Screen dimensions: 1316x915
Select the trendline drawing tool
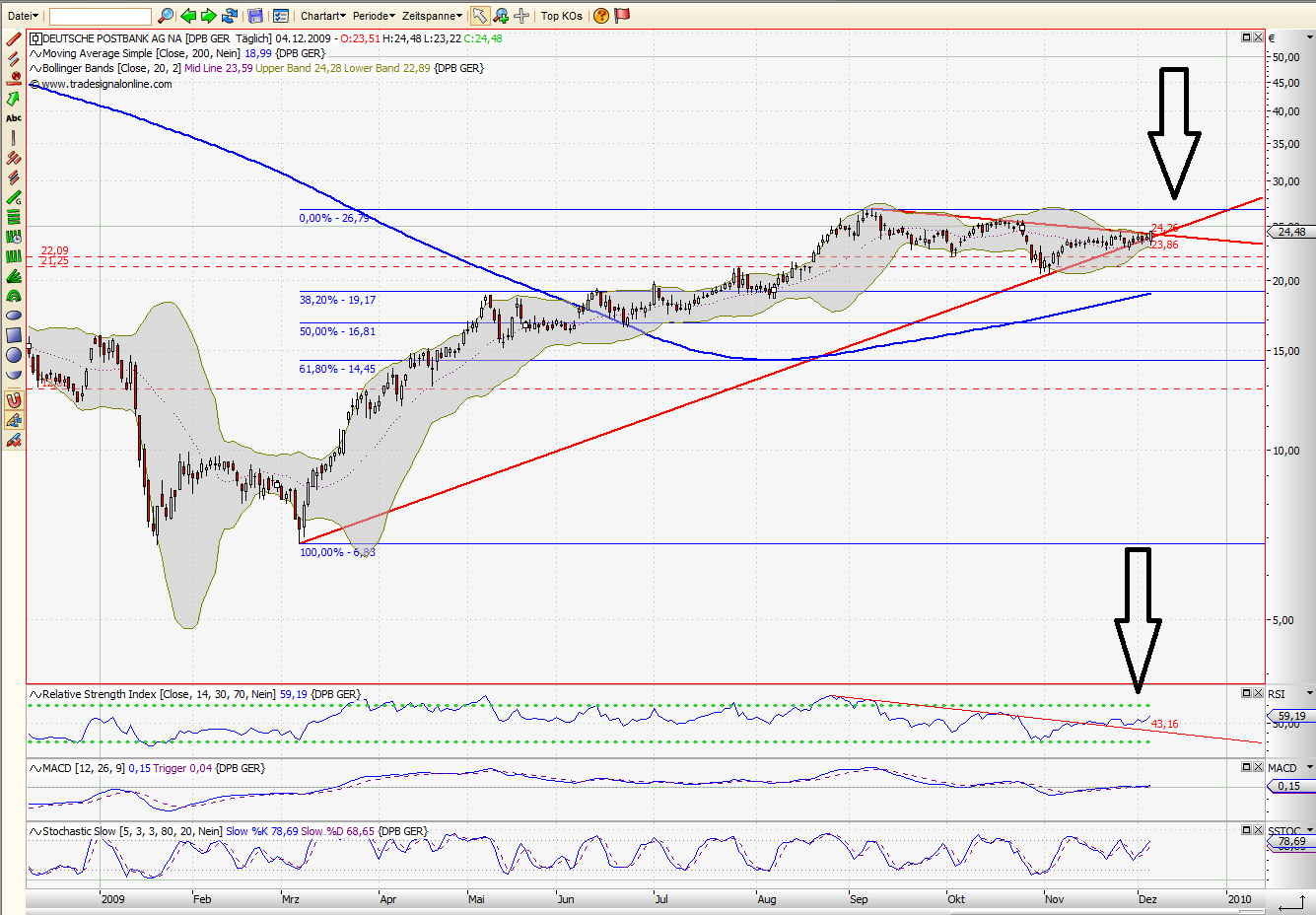pyautogui.click(x=13, y=38)
